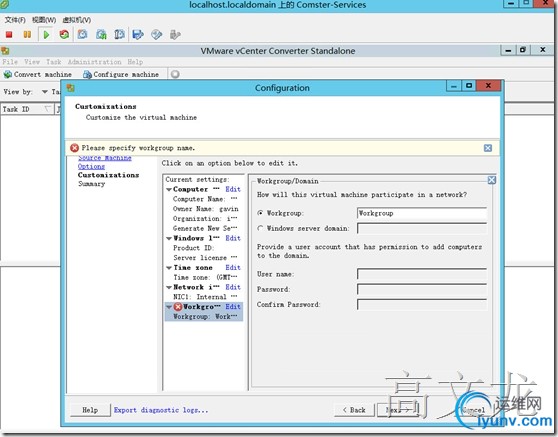Go to Source Machine step link

[x=105, y=158]
